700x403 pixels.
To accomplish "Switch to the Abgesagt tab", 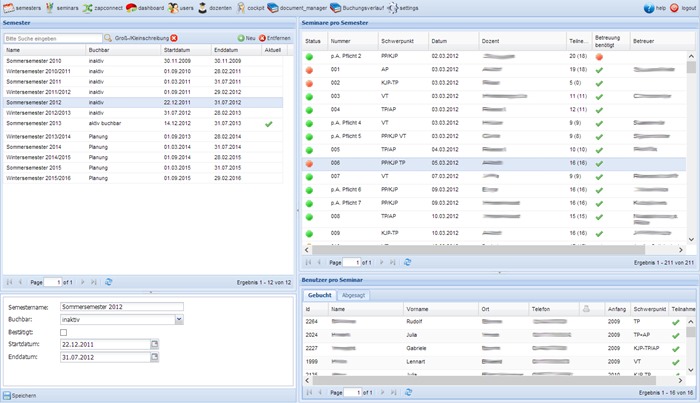I will [x=353, y=295].
